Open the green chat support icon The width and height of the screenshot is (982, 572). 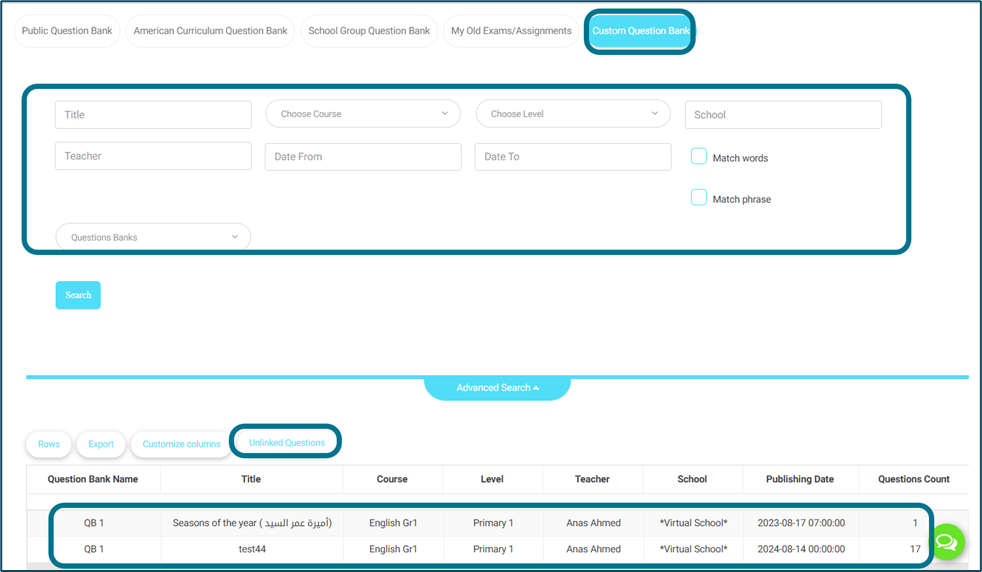point(947,542)
